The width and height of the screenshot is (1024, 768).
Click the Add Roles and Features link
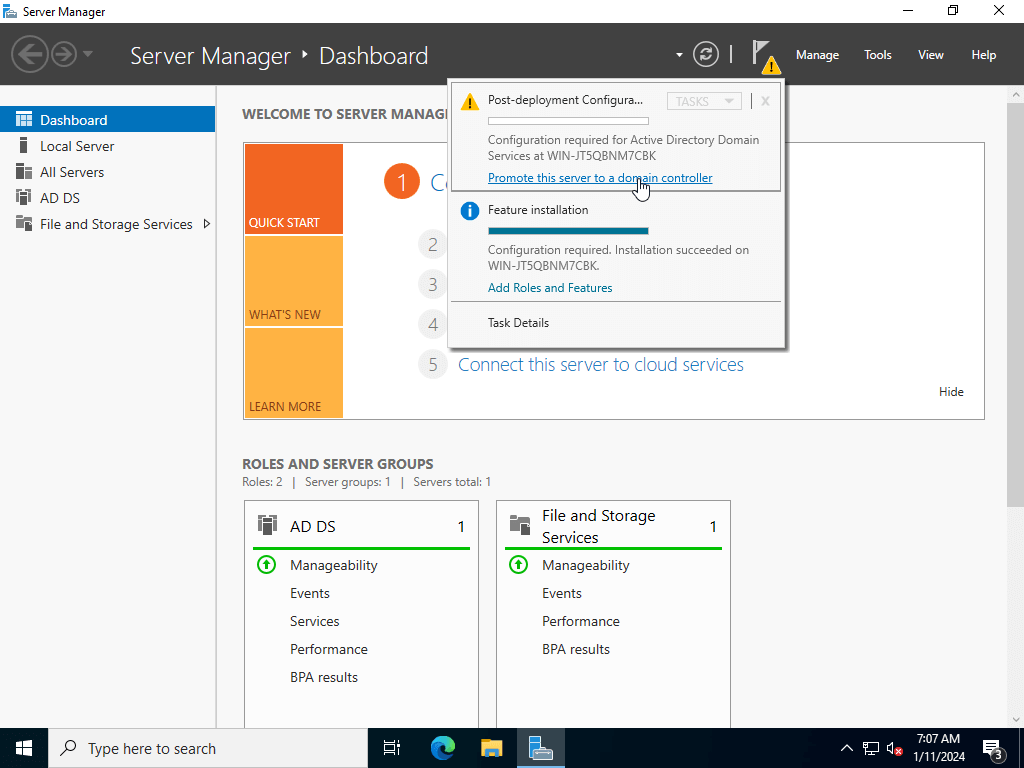(x=550, y=288)
